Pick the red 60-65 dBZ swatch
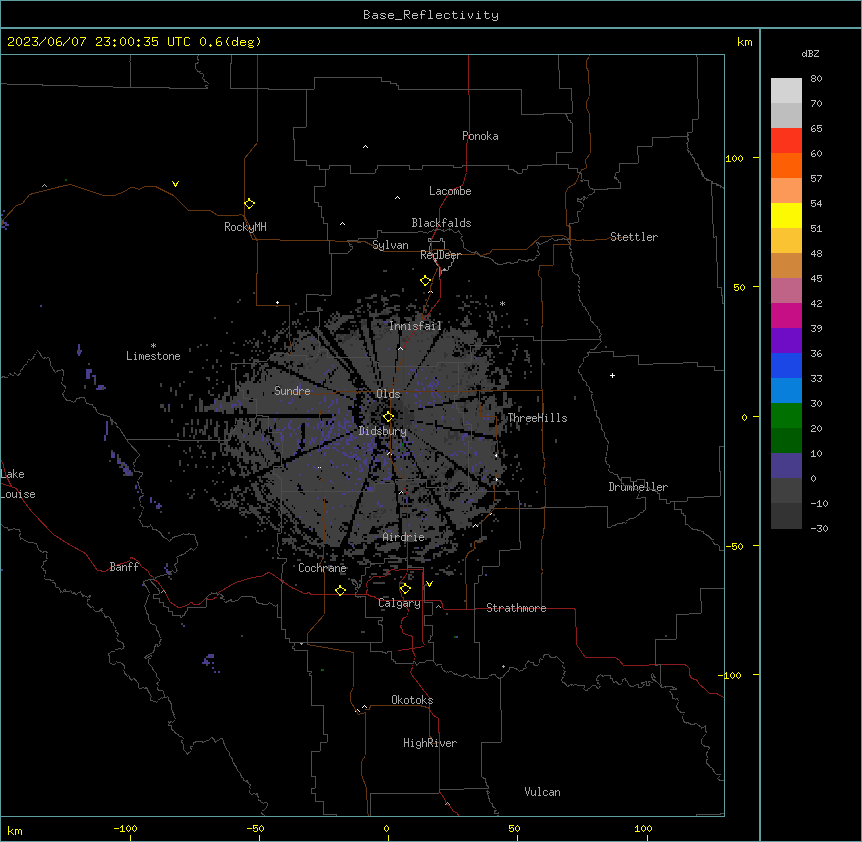The image size is (862, 842). pyautogui.click(x=786, y=141)
